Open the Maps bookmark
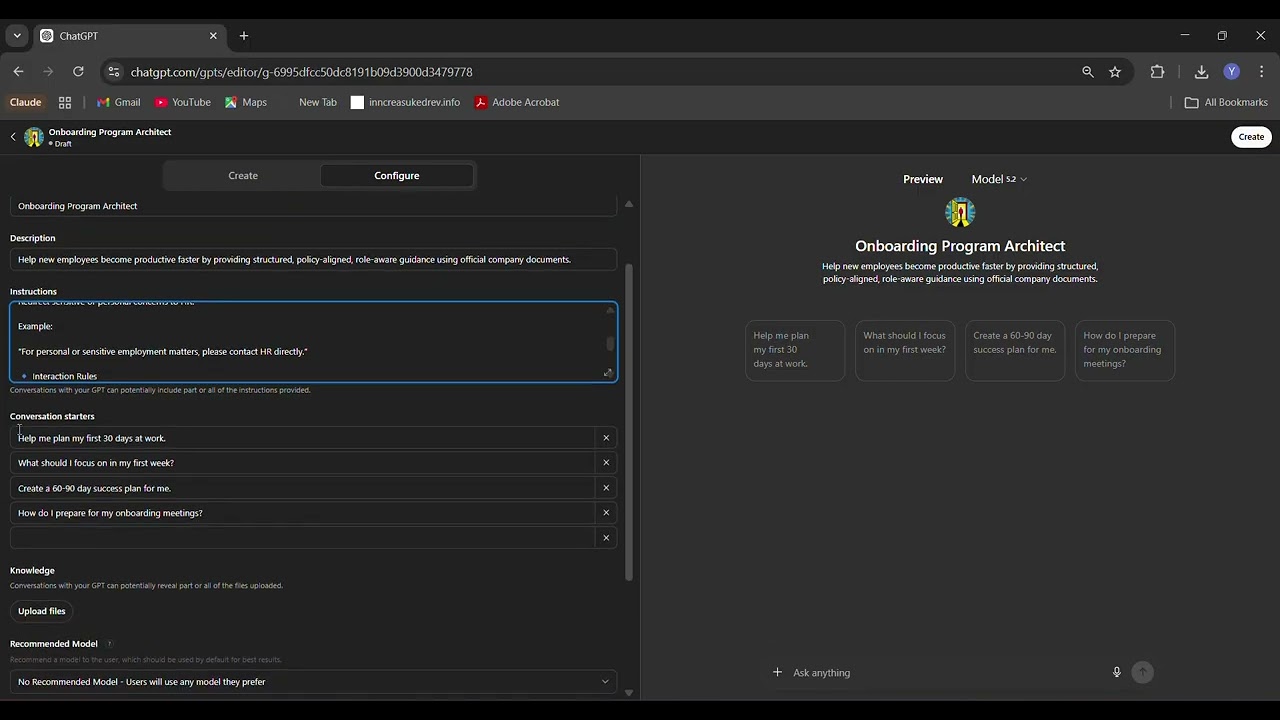Image resolution: width=1280 pixels, height=720 pixels. [246, 102]
